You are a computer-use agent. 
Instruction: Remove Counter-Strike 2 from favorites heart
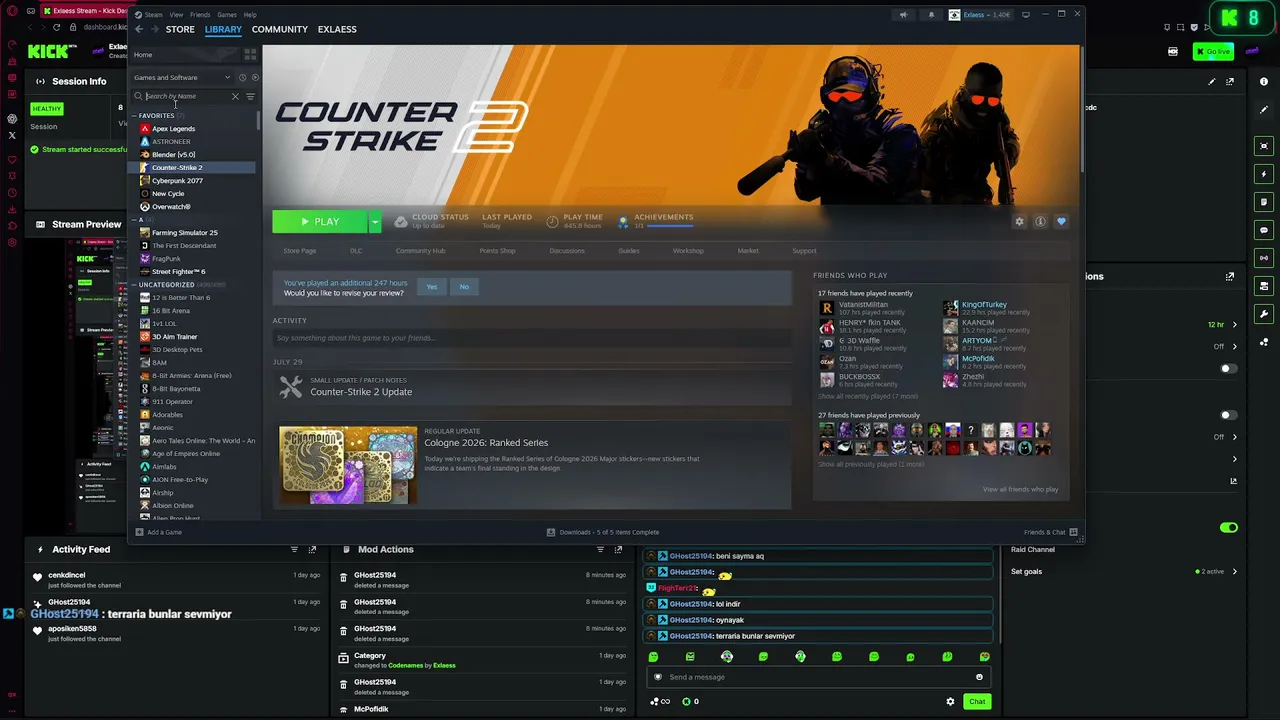(1061, 222)
